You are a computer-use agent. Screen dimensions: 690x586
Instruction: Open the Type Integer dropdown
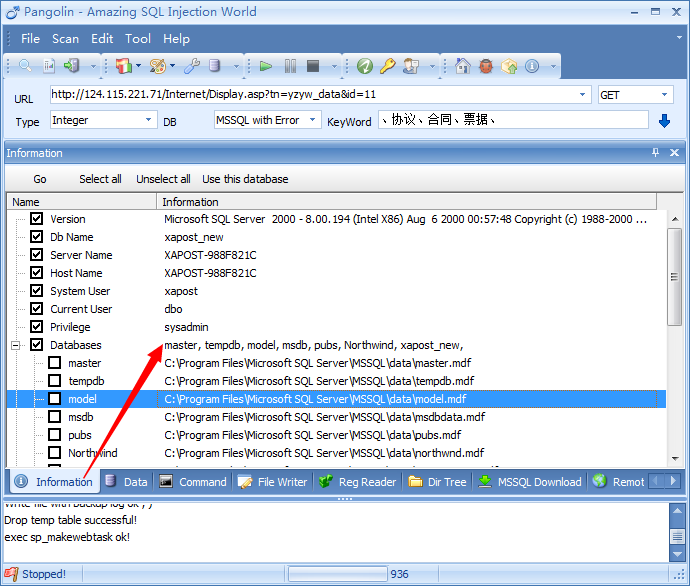tap(148, 120)
